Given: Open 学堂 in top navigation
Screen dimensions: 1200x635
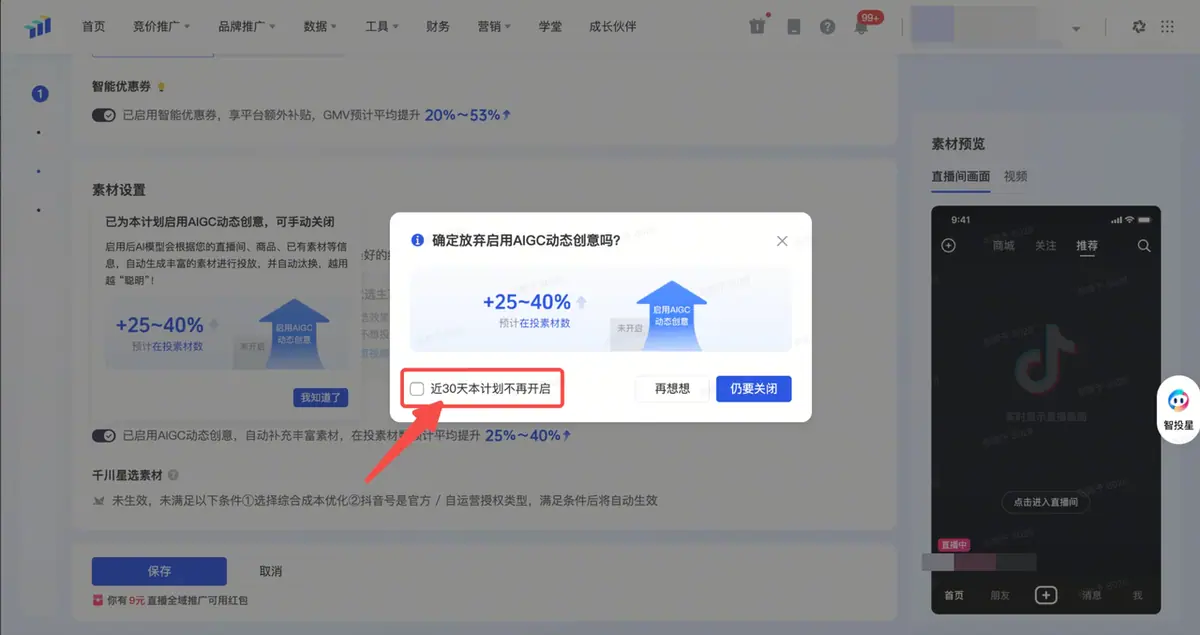Looking at the screenshot, I should click(551, 27).
